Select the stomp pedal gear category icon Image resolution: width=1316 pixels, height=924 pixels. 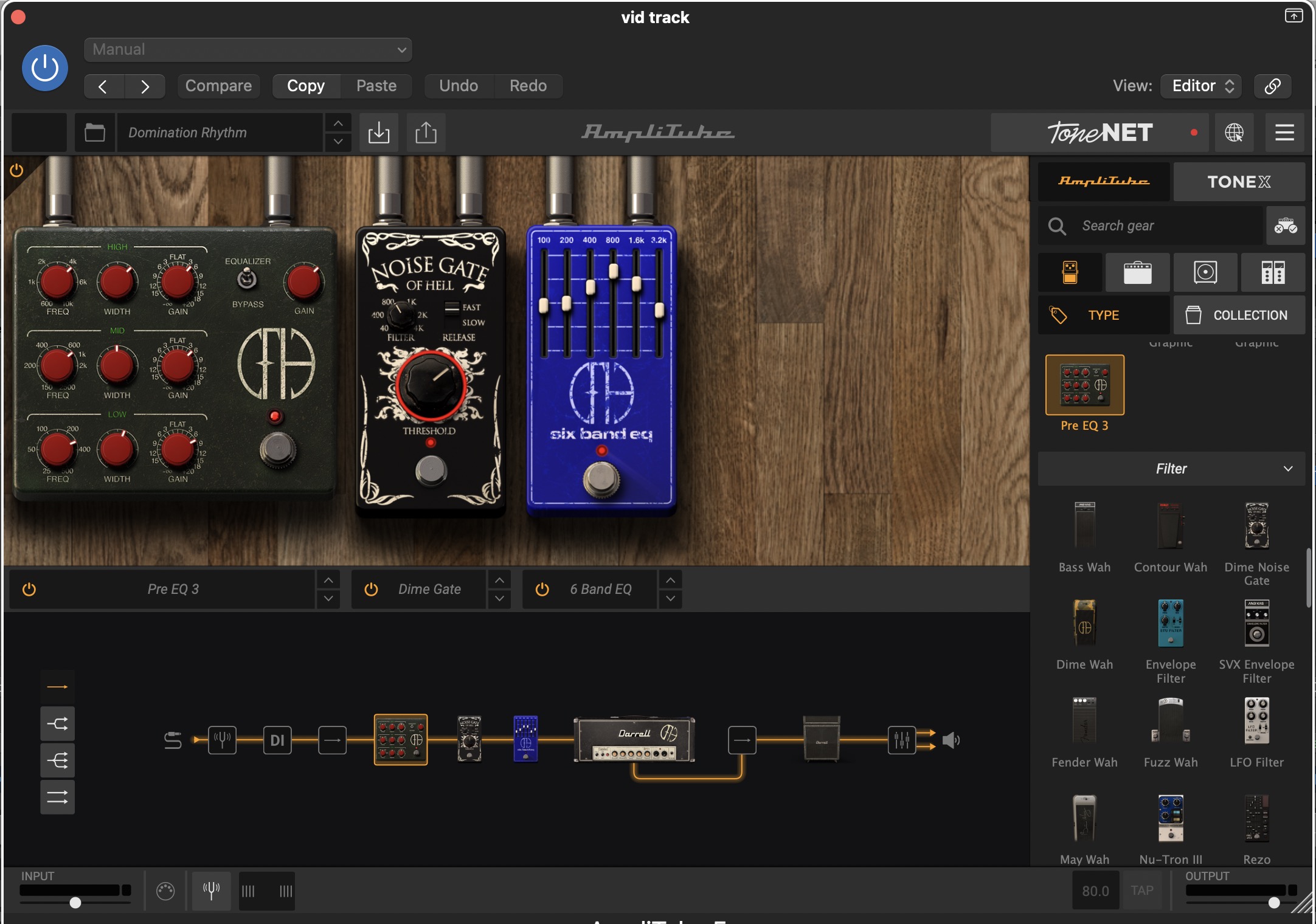click(1070, 272)
